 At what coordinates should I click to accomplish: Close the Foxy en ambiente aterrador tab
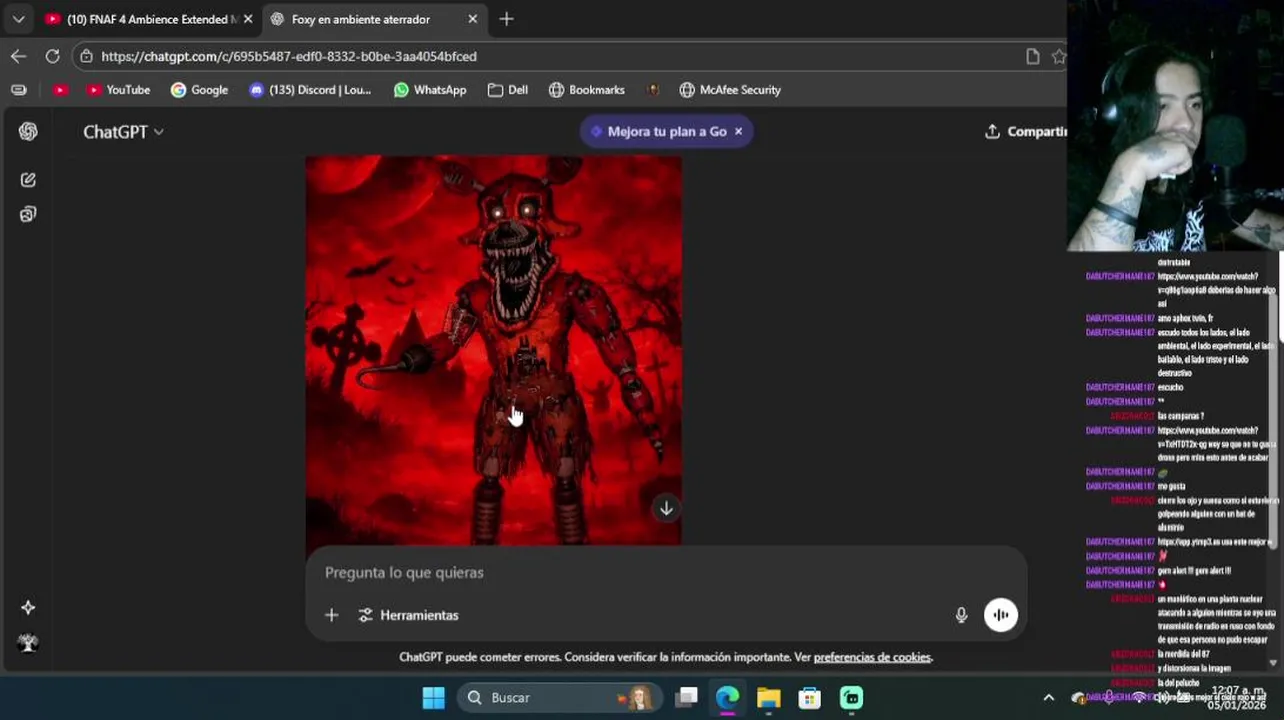coord(472,19)
